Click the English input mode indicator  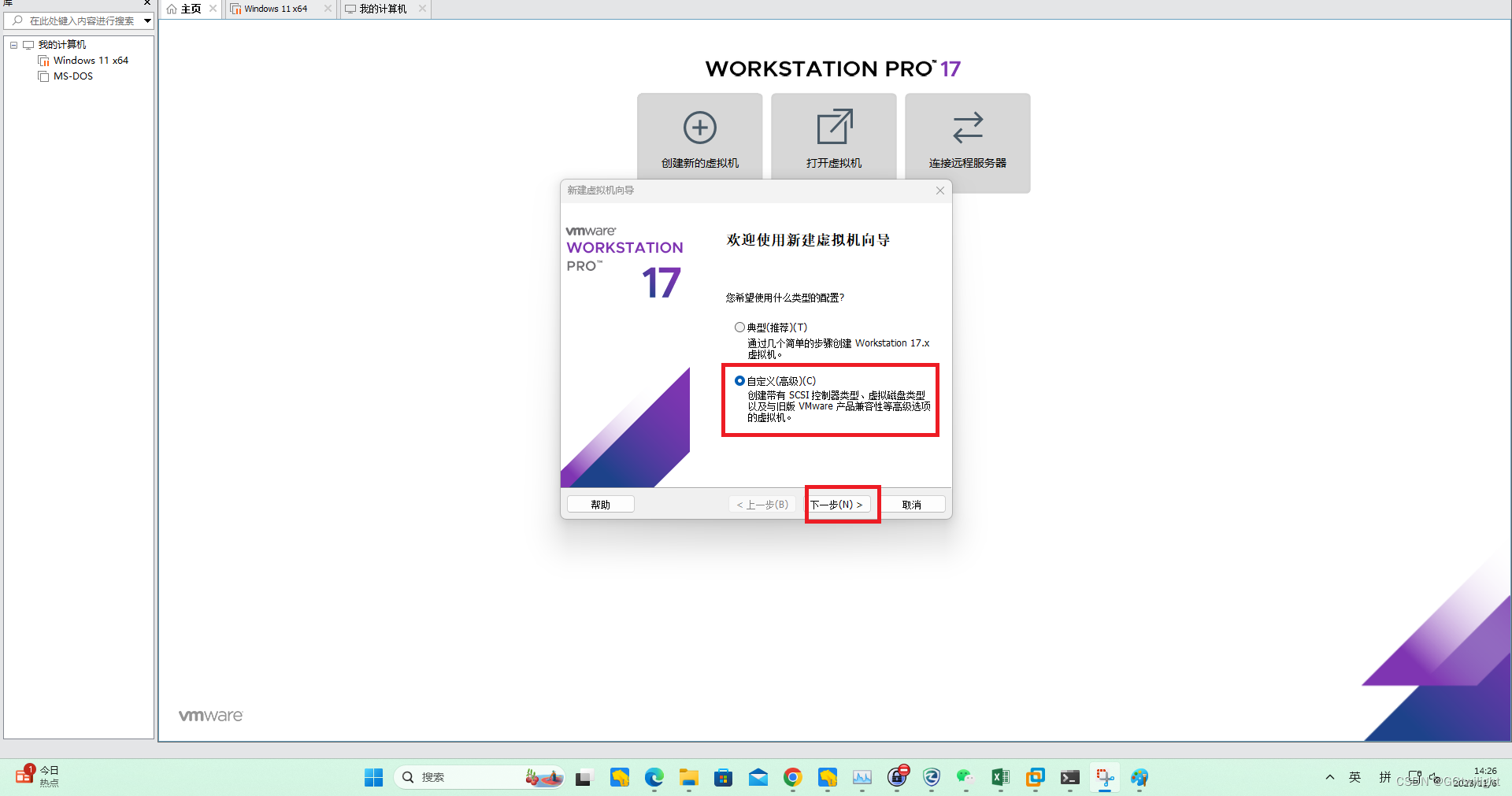(1355, 777)
